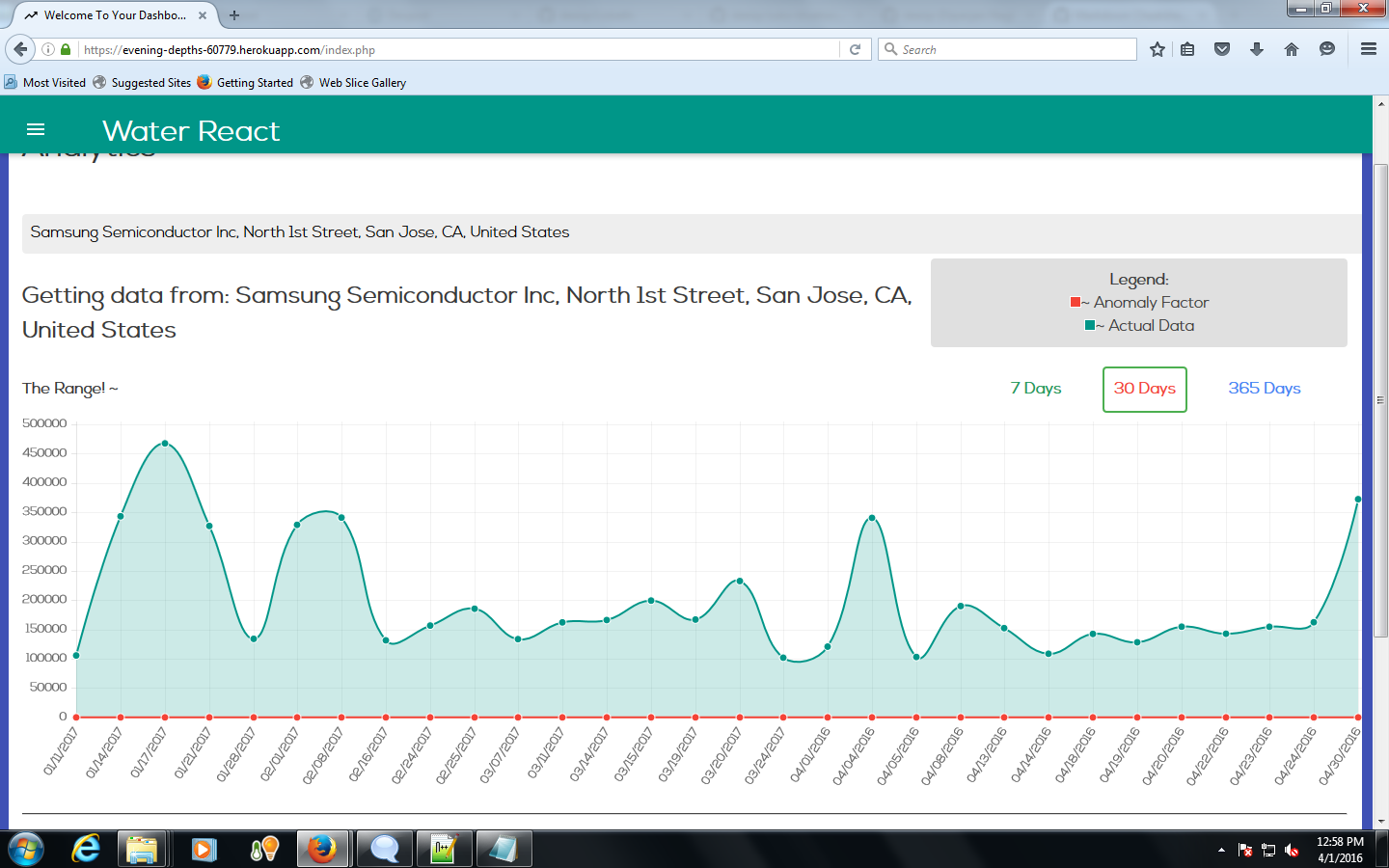Click the page vertical scrollbar thumb

(1380, 400)
